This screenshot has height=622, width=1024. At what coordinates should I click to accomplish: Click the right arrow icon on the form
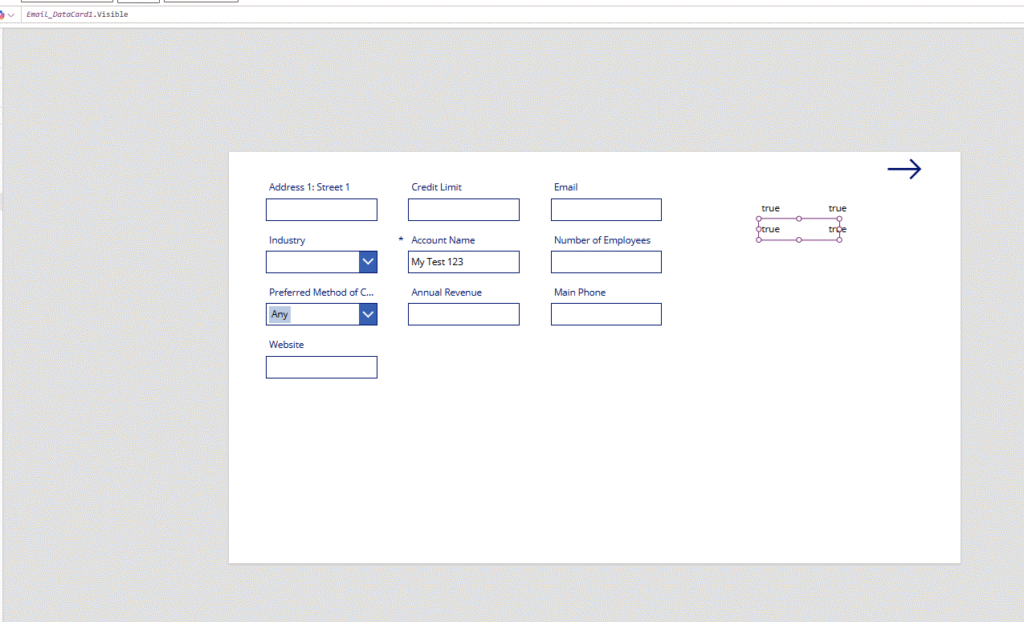(x=904, y=169)
